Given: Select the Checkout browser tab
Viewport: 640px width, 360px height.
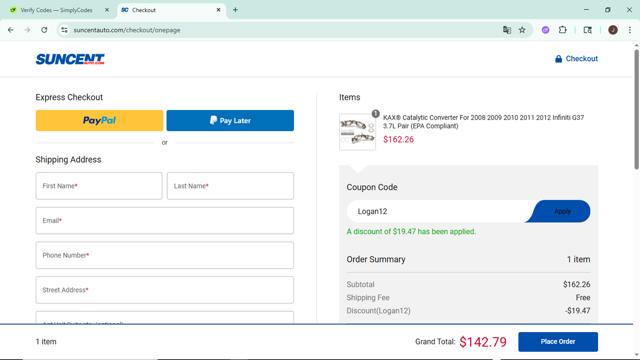Looking at the screenshot, I should coord(171,10).
